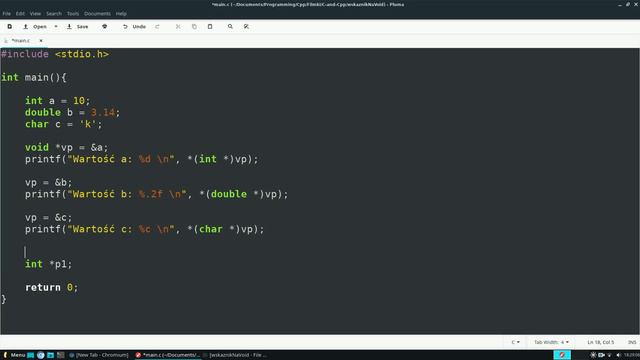Screen dimensions: 640x360
Task: Click the Ln 18, Col 5 indicator
Action: 600,342
